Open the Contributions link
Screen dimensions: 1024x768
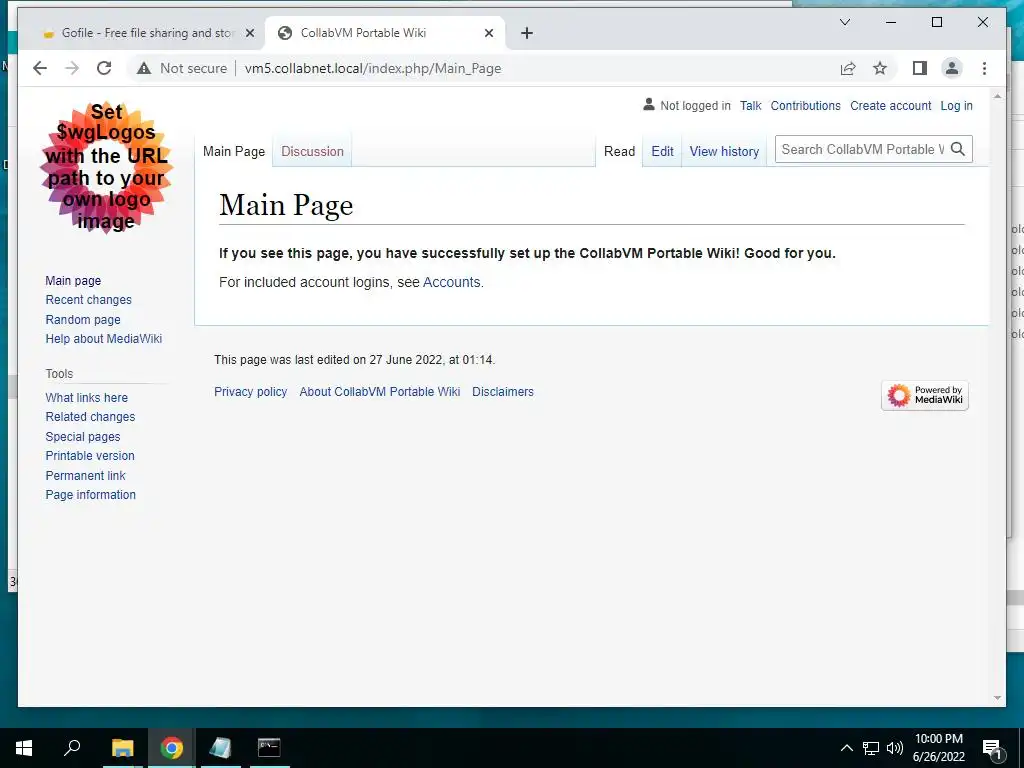coord(805,106)
